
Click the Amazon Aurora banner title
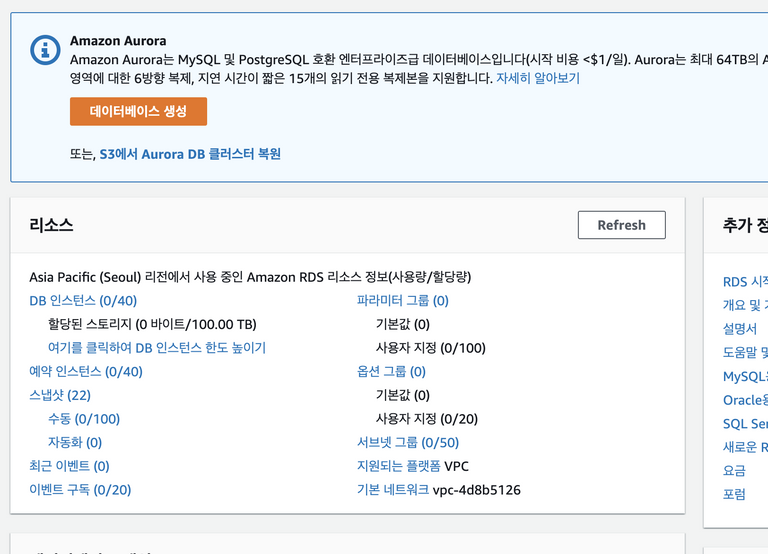coord(118,41)
